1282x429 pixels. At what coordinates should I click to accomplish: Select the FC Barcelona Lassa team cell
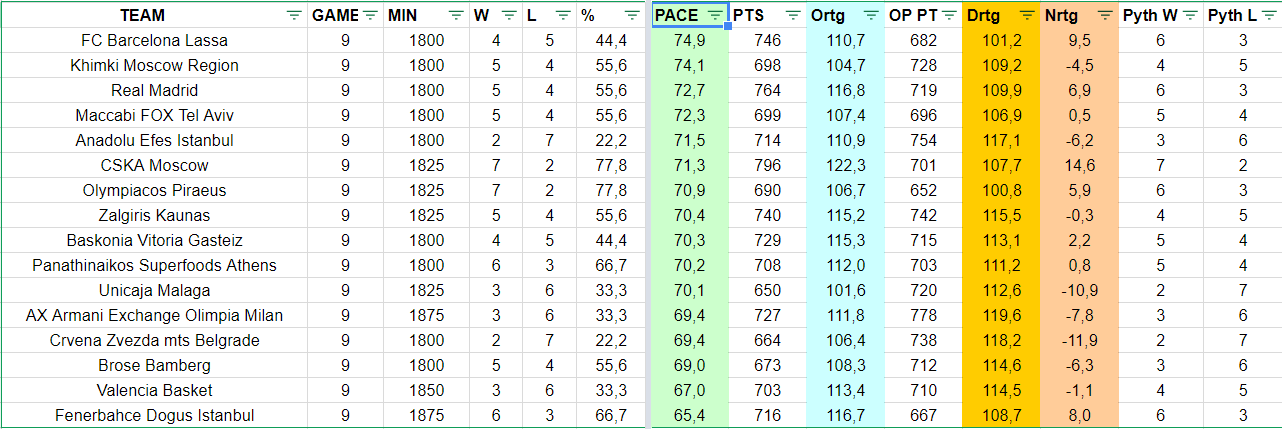(x=154, y=41)
